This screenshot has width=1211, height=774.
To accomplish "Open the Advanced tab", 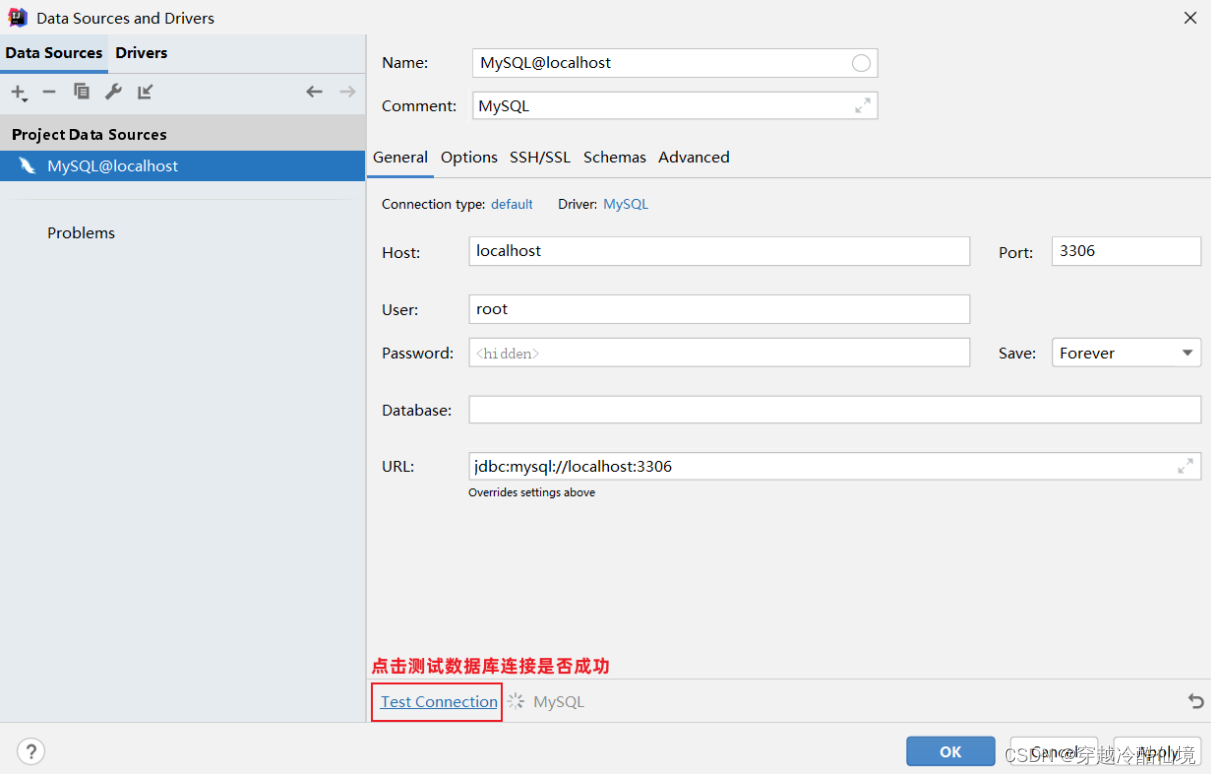I will (694, 157).
